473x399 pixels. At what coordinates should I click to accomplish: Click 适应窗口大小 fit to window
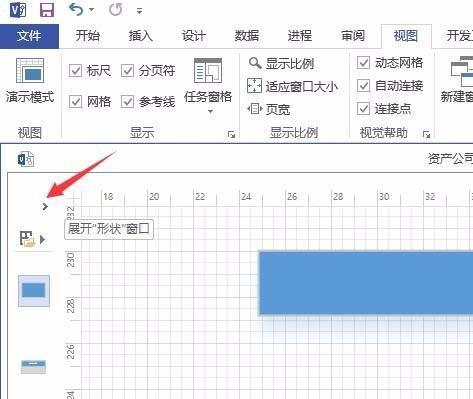click(x=292, y=86)
